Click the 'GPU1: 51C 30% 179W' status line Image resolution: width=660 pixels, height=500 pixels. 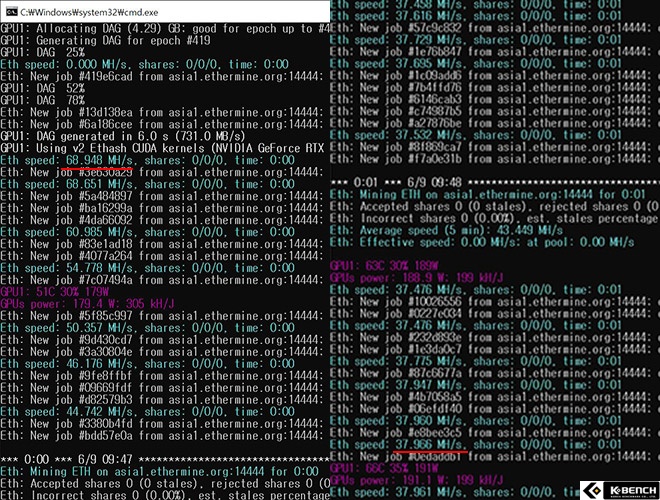[54, 292]
